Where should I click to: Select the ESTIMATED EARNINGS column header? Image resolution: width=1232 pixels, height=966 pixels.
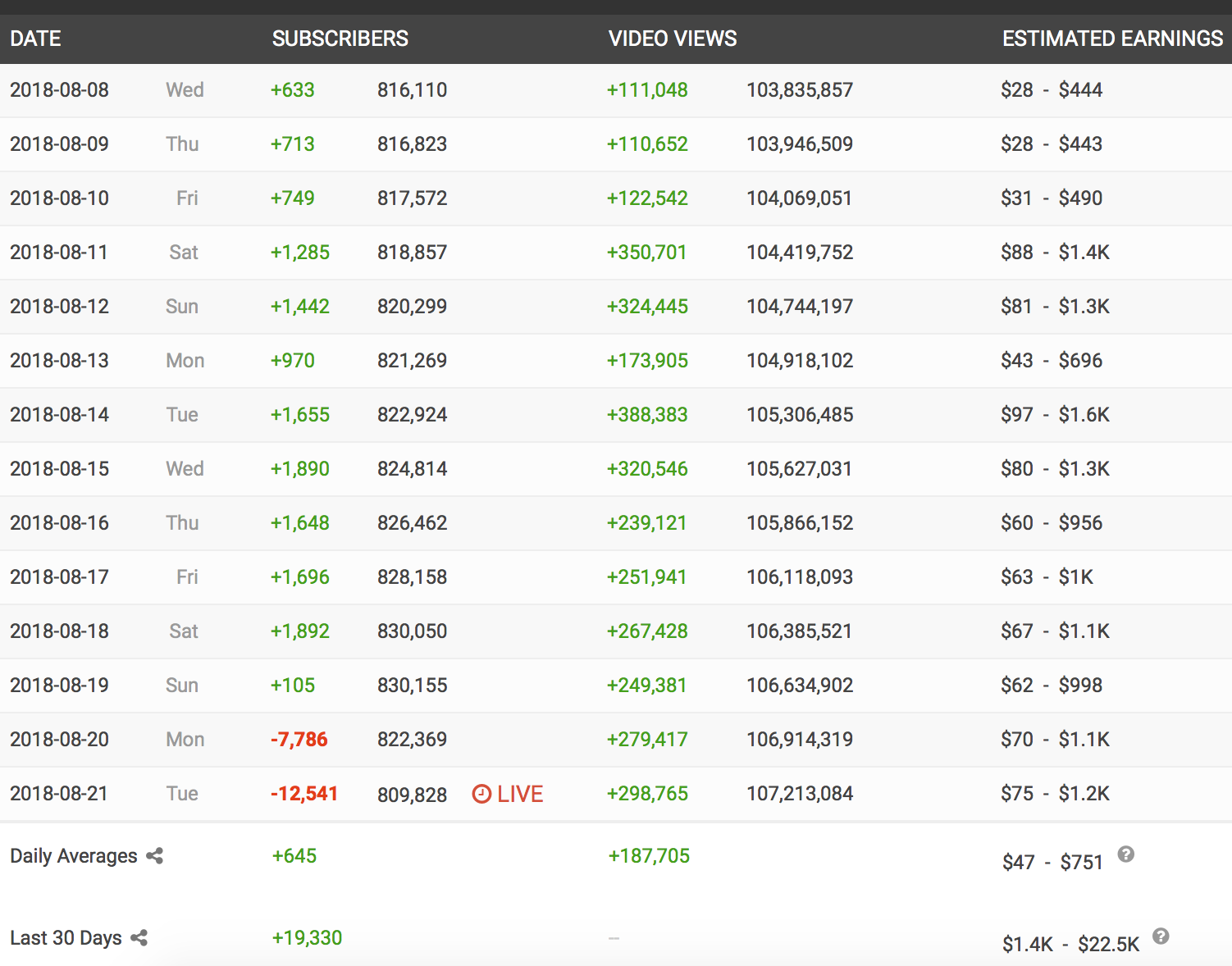pos(1112,39)
